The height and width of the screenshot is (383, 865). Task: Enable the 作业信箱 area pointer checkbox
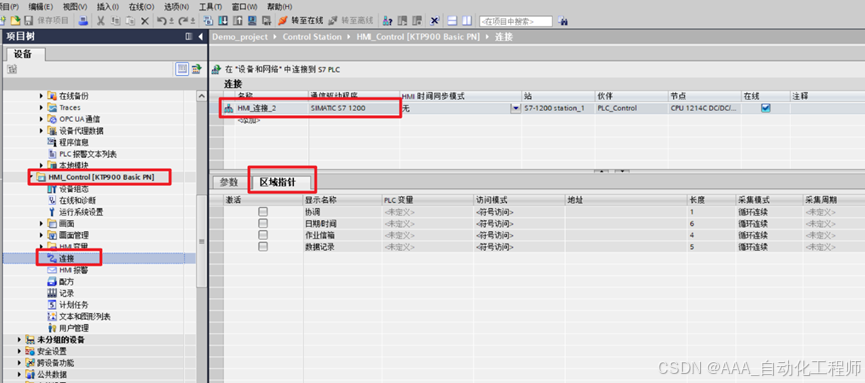point(263,235)
